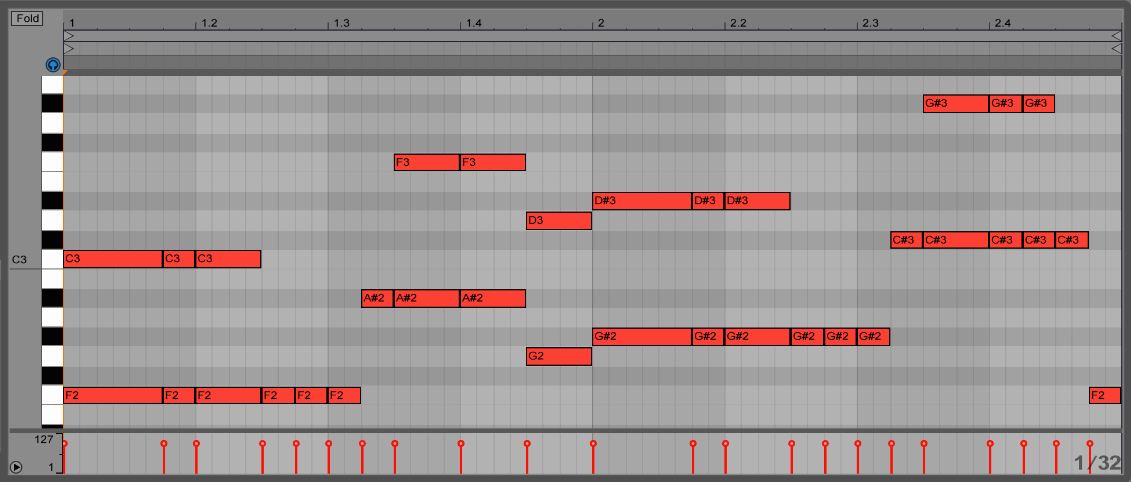The width and height of the screenshot is (1131, 482).
Task: Play the C#3 black piano key
Action: (52, 240)
